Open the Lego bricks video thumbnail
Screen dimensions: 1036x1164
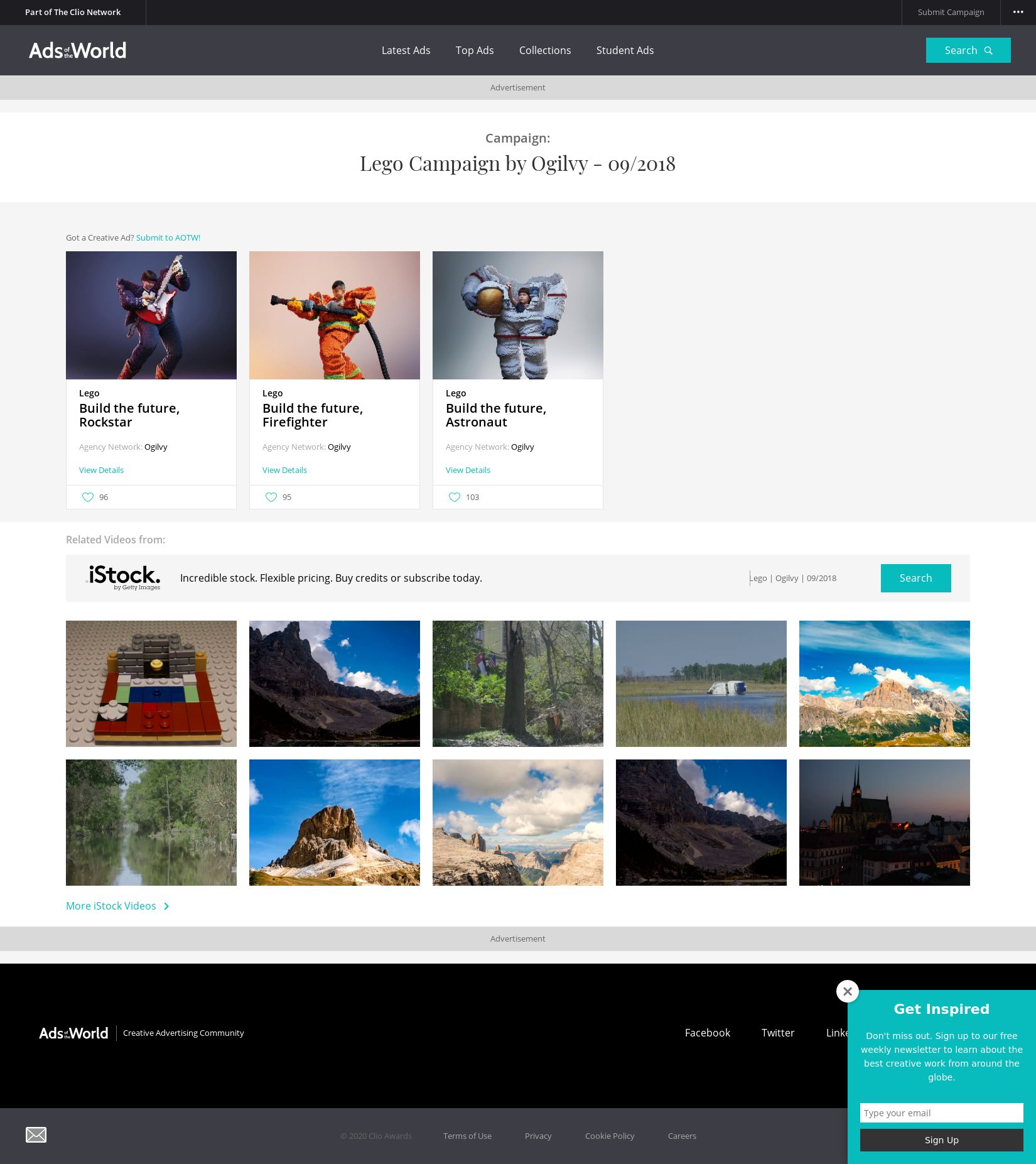coord(151,683)
